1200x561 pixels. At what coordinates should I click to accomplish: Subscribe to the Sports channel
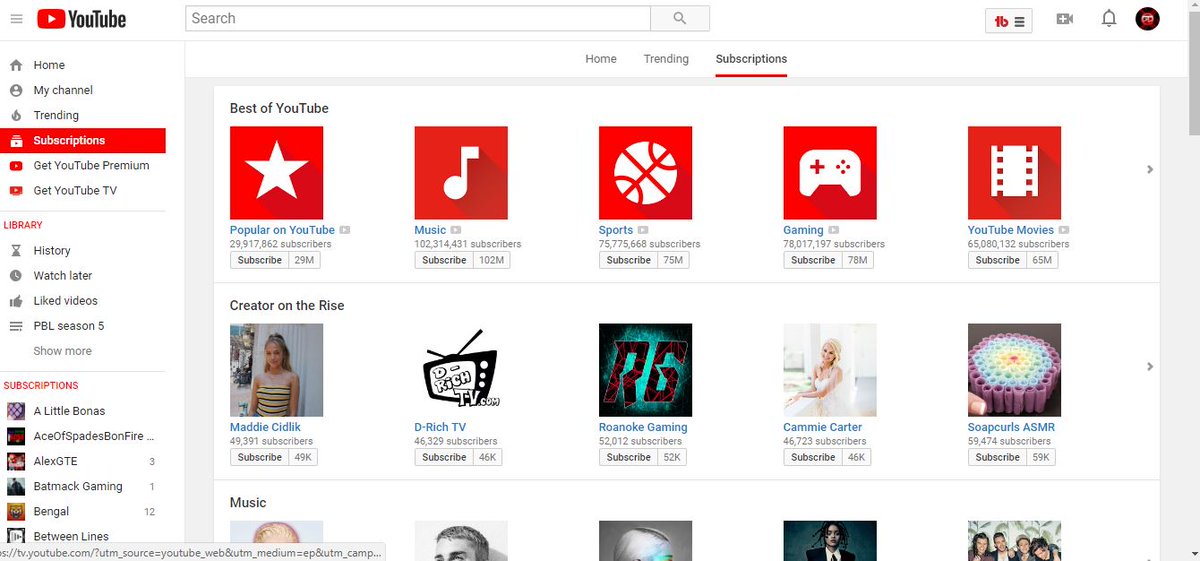pos(629,260)
